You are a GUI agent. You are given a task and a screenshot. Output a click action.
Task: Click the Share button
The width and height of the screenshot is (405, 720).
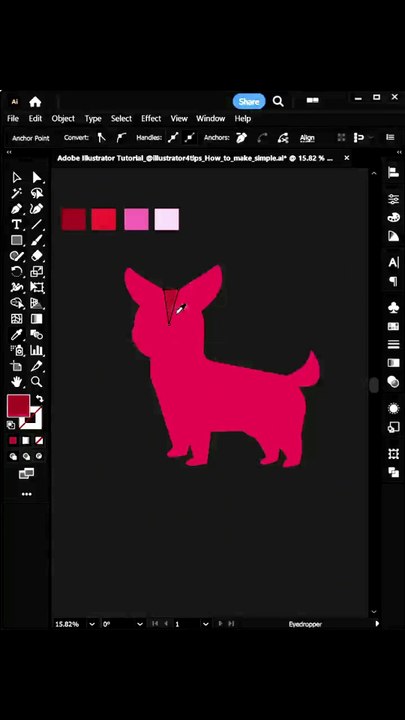click(249, 101)
